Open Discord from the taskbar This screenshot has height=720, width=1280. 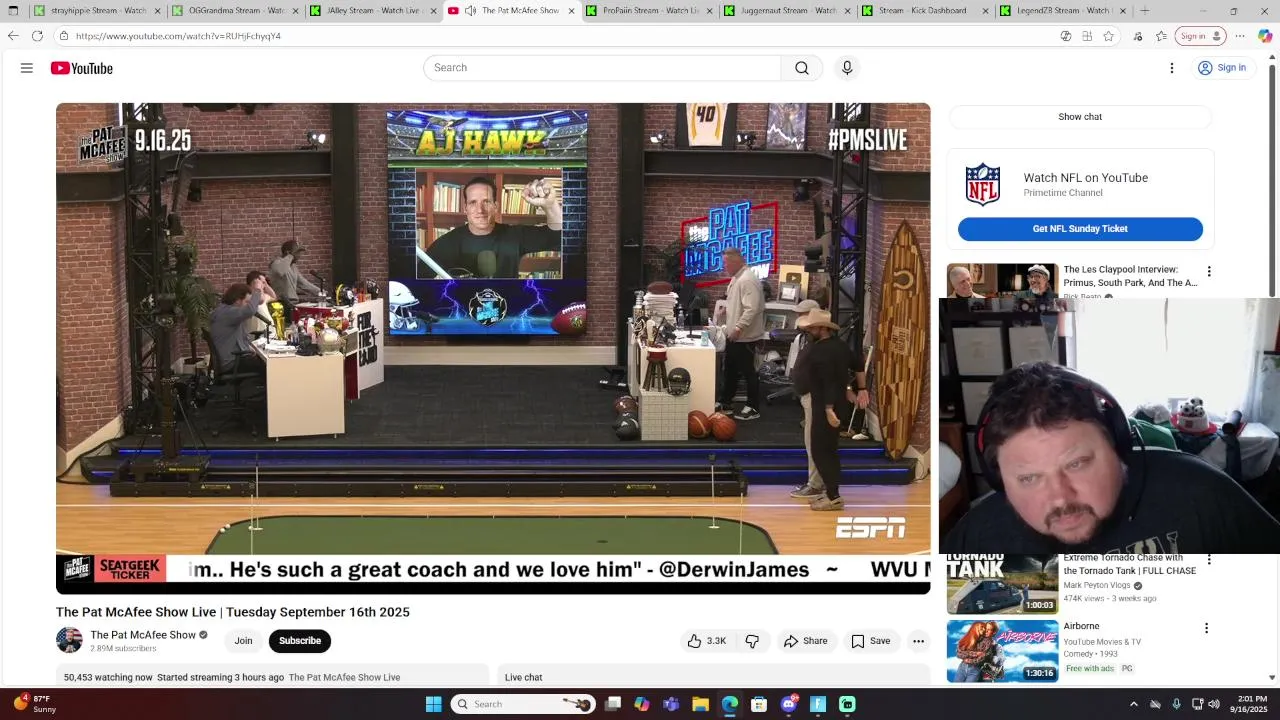789,704
